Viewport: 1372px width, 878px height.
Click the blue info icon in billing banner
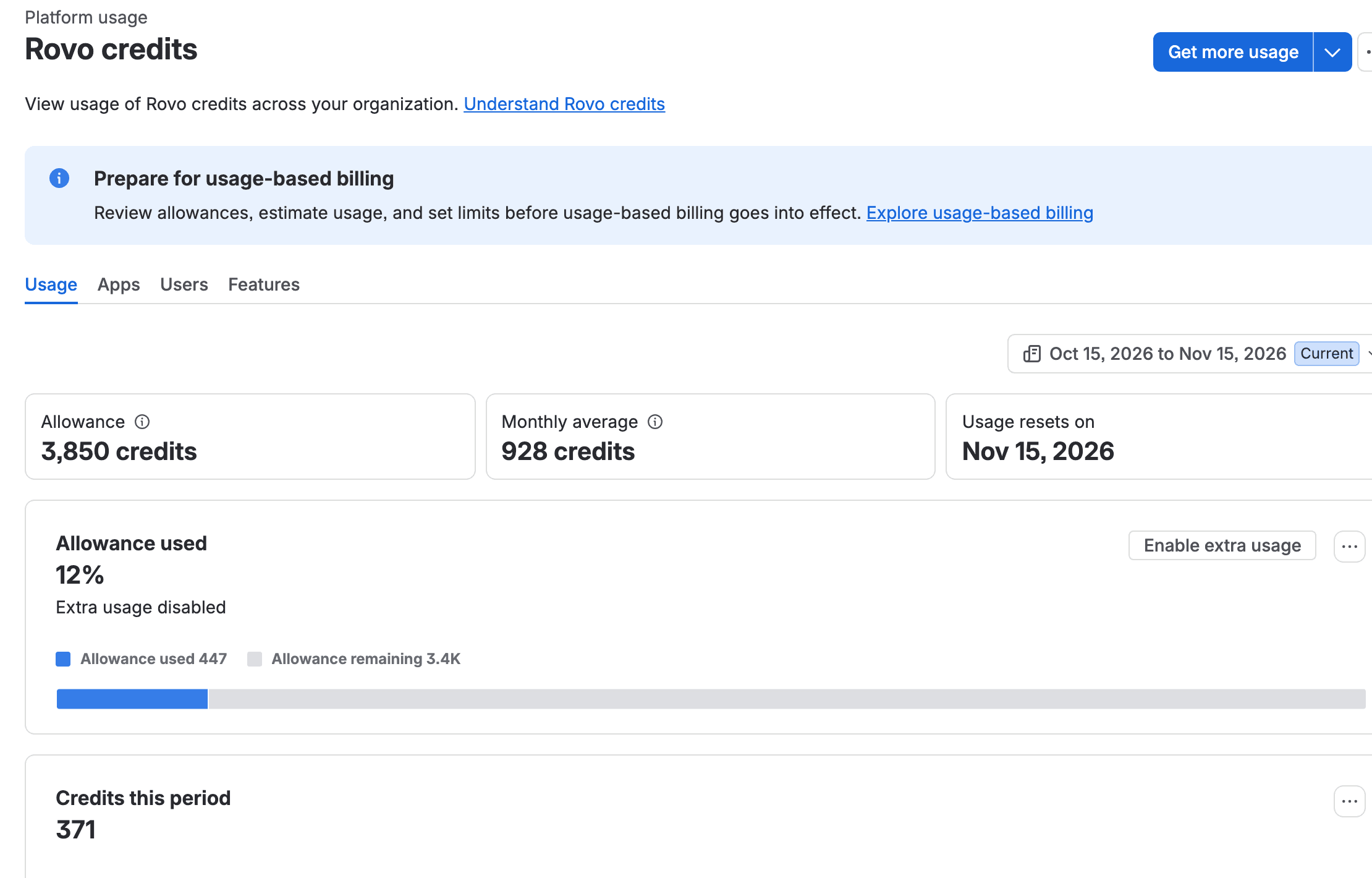(x=59, y=178)
